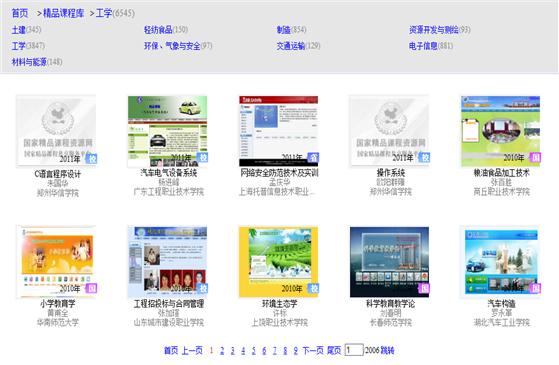Click the 省 badge on 网络安全防范技术及实训 thumbnail
559x365 pixels.
[x=313, y=158]
